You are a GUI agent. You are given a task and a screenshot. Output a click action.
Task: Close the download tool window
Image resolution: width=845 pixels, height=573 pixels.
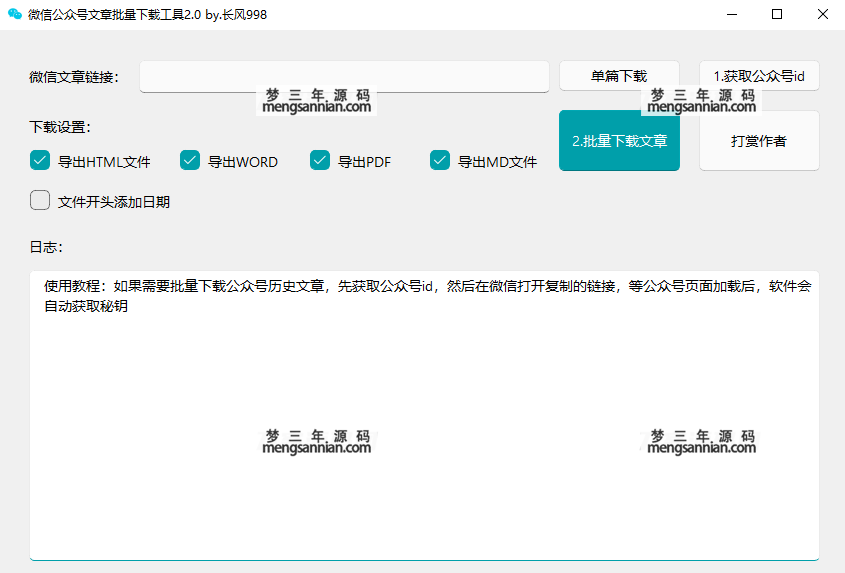point(822,15)
